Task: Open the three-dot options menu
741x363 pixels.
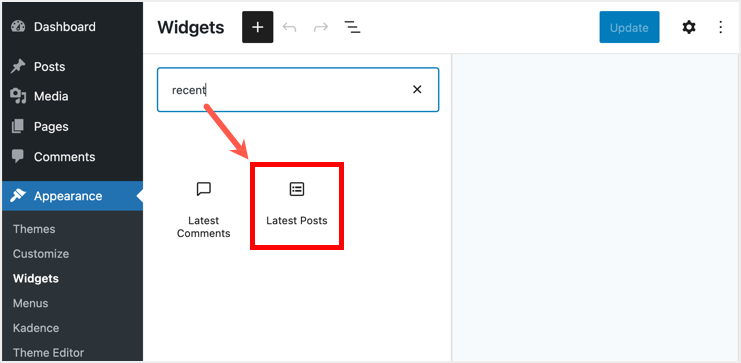Action: [x=721, y=27]
